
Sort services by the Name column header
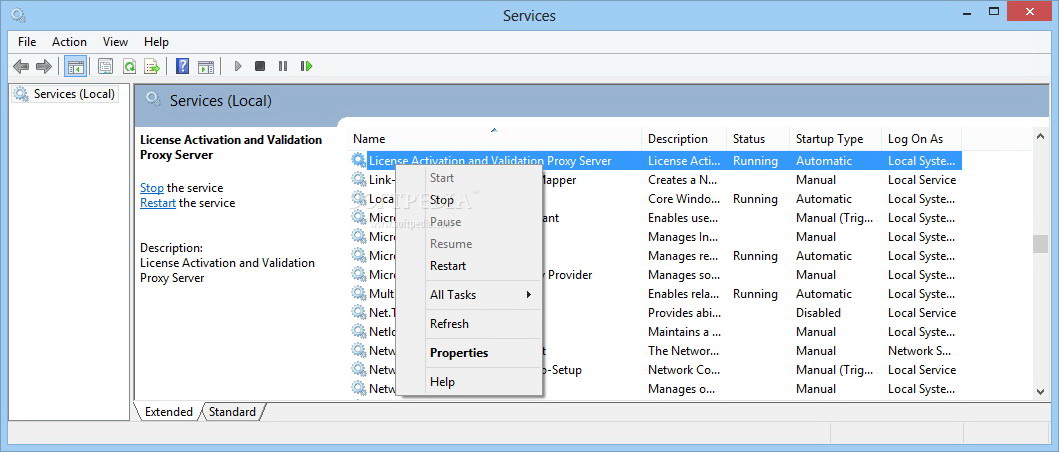(369, 139)
